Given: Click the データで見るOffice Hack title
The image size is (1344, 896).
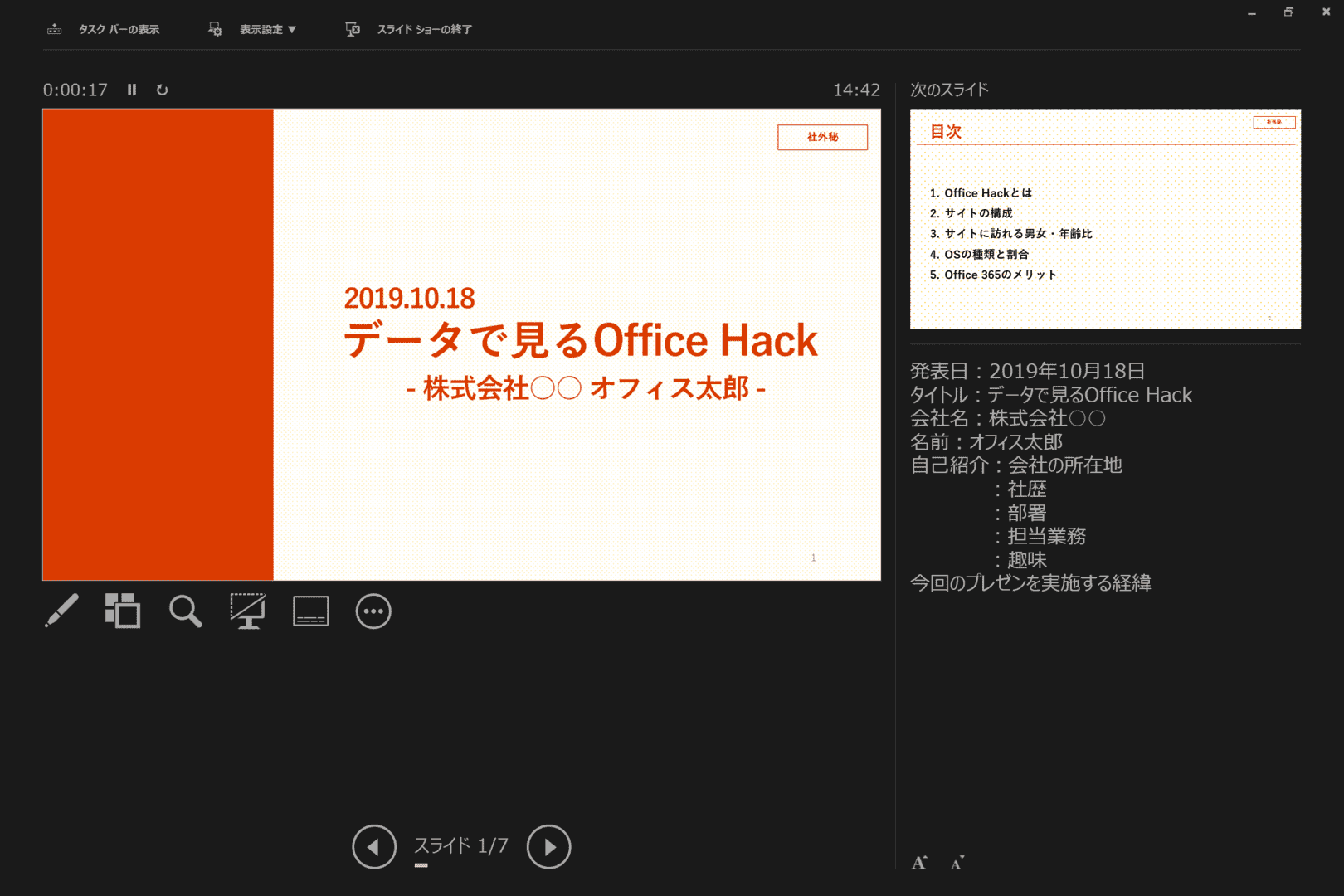Looking at the screenshot, I should 581,340.
